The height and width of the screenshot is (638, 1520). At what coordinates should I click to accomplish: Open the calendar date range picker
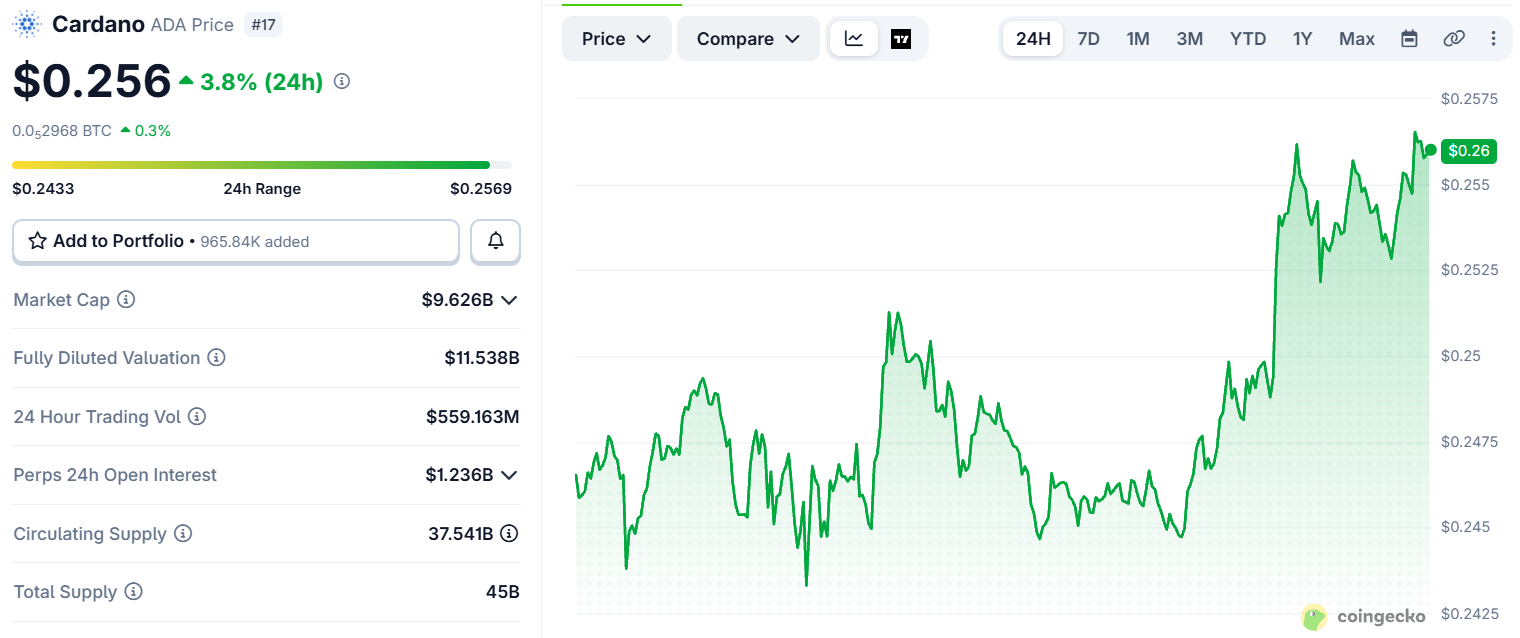pyautogui.click(x=1409, y=39)
